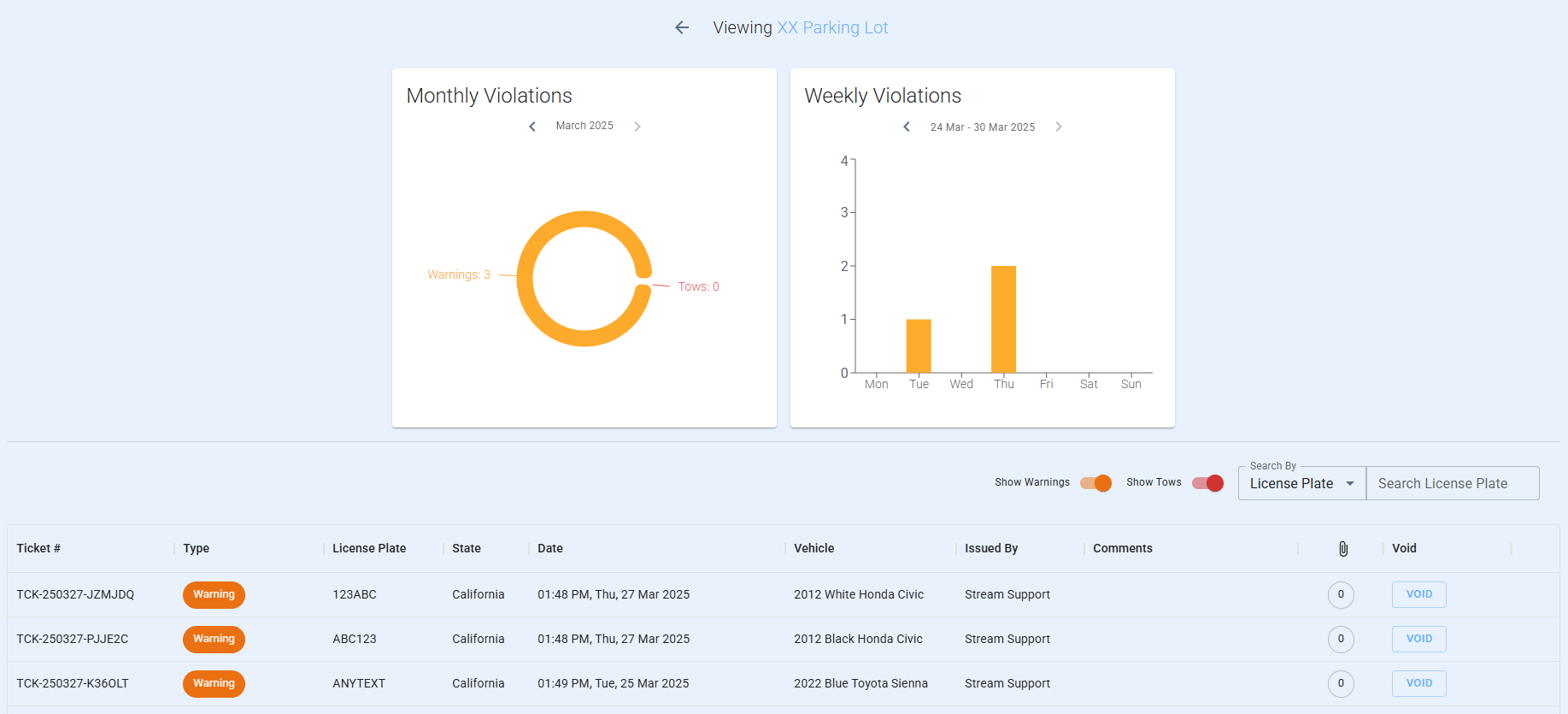
Task: Sort table by Ticket # column header
Action: (x=38, y=548)
